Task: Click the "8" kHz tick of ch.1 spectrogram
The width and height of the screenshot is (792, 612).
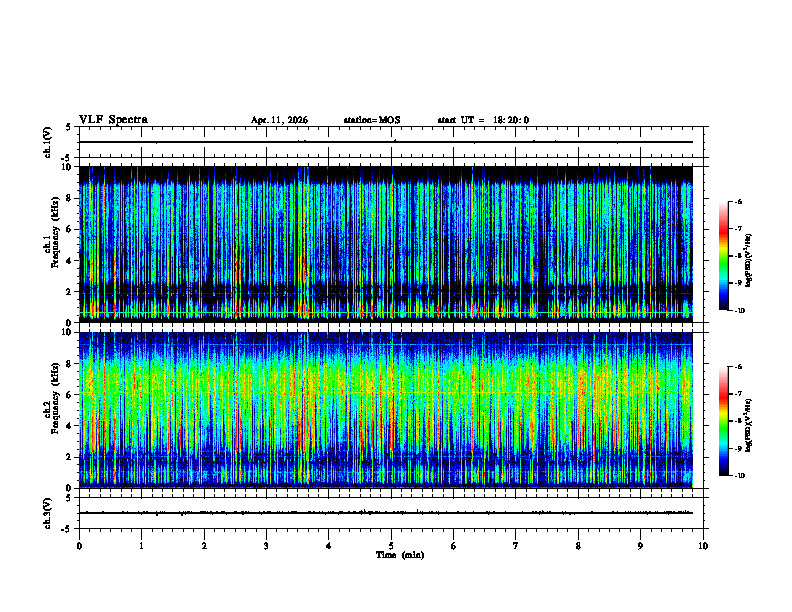Action: coord(69,198)
